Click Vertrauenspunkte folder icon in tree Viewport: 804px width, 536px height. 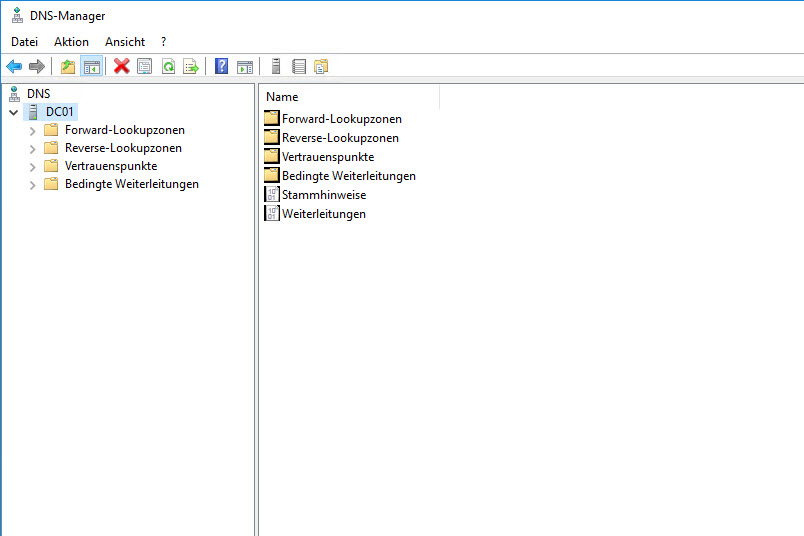51,166
